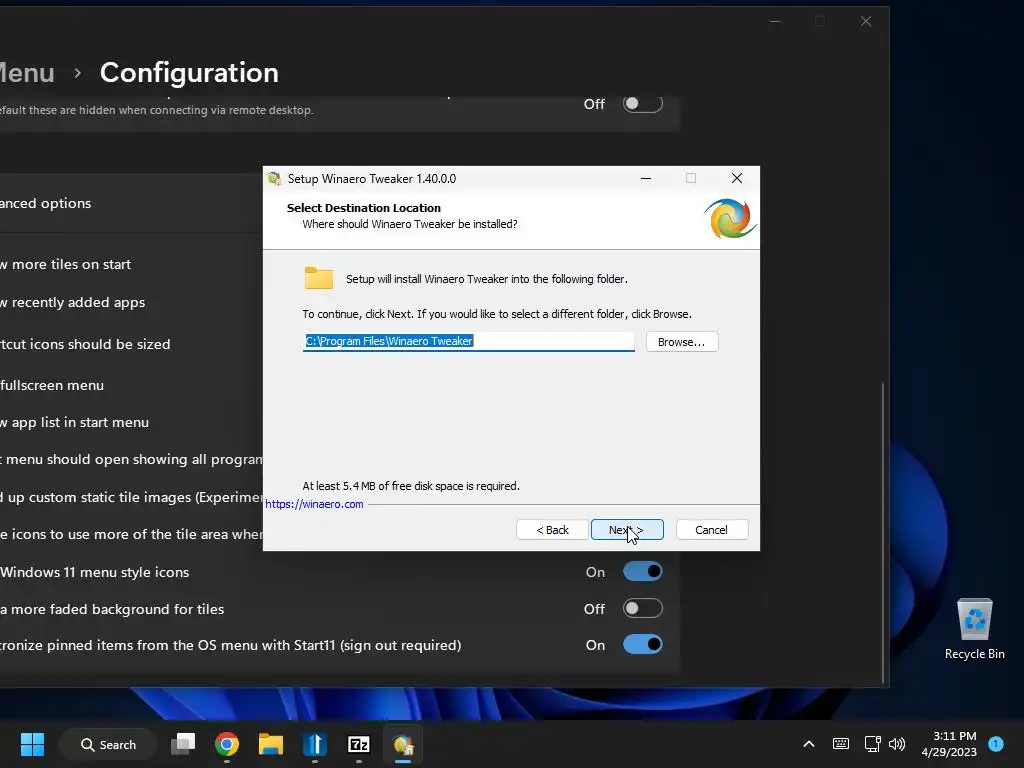Open the https://winaero.com link
The height and width of the screenshot is (768, 1024).
[314, 504]
